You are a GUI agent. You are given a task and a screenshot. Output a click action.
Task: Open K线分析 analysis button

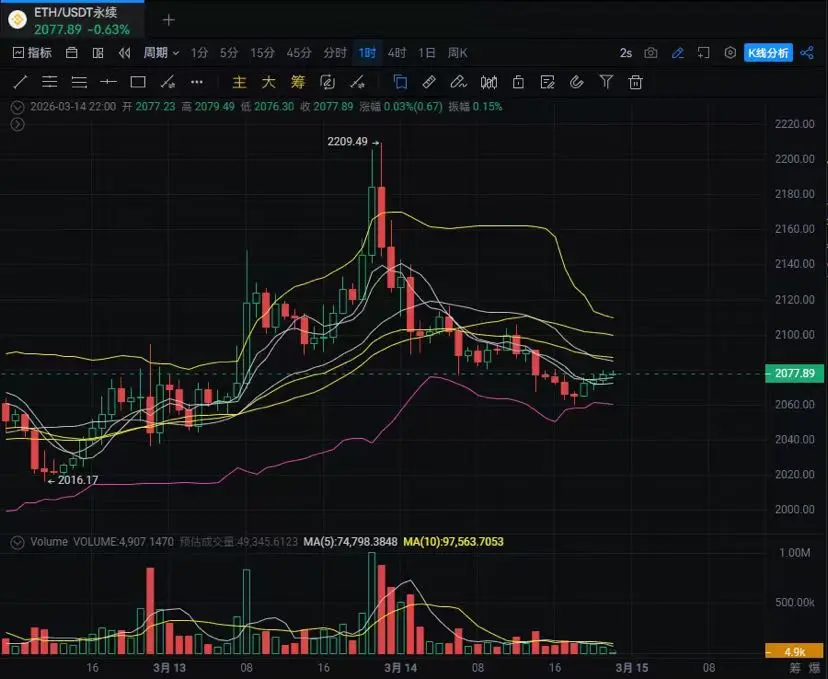point(768,53)
